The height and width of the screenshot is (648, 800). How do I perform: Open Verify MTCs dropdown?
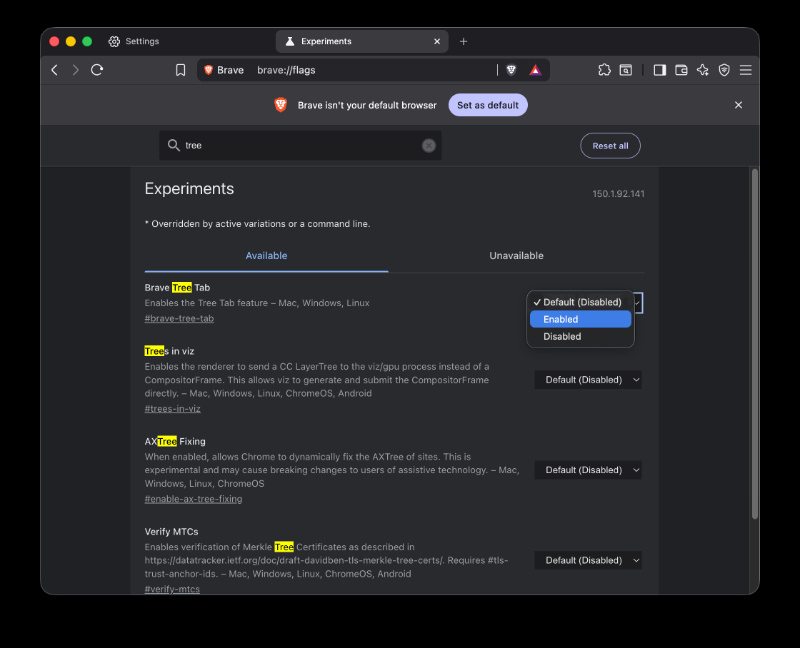pos(588,560)
